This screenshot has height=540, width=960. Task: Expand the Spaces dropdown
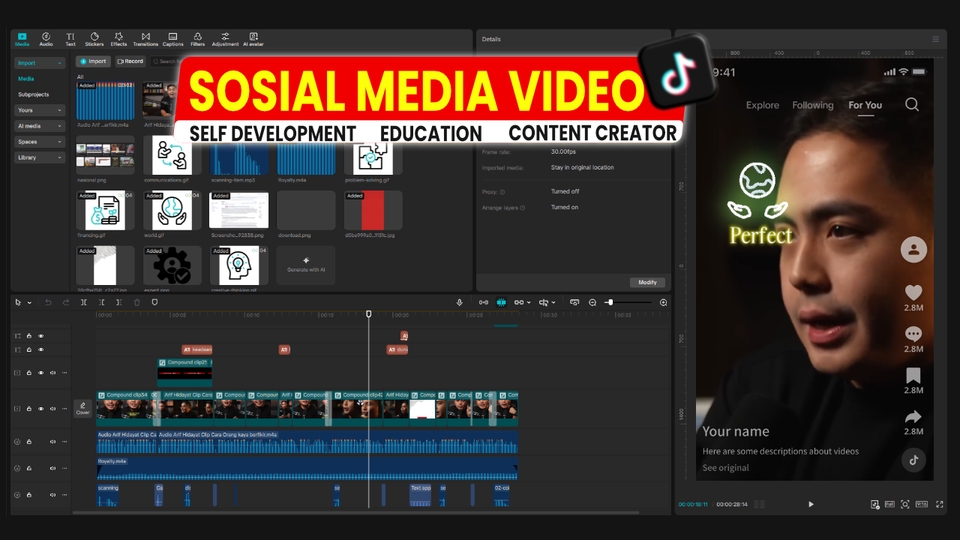(x=59, y=142)
